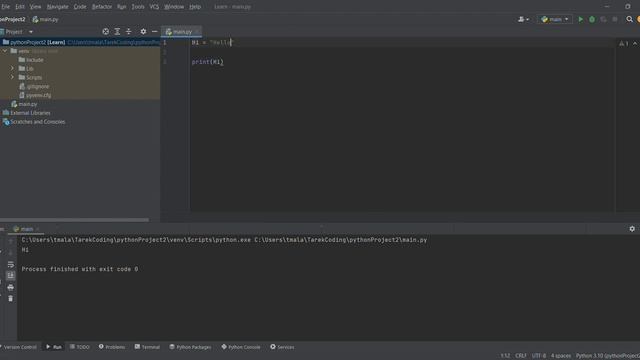Expand all nodes icon in Project panel header

click(117, 31)
